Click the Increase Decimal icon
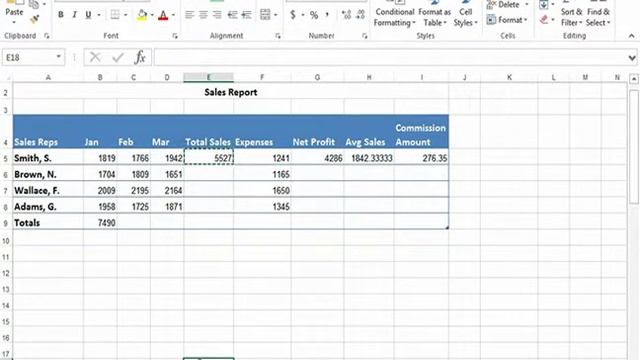 coord(347,15)
